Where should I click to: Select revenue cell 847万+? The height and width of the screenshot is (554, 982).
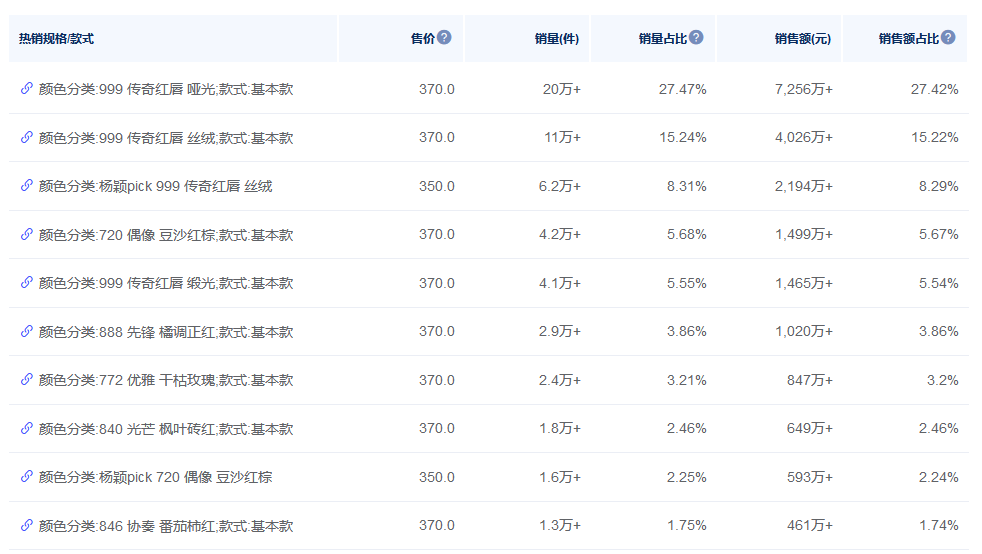pyautogui.click(x=810, y=381)
